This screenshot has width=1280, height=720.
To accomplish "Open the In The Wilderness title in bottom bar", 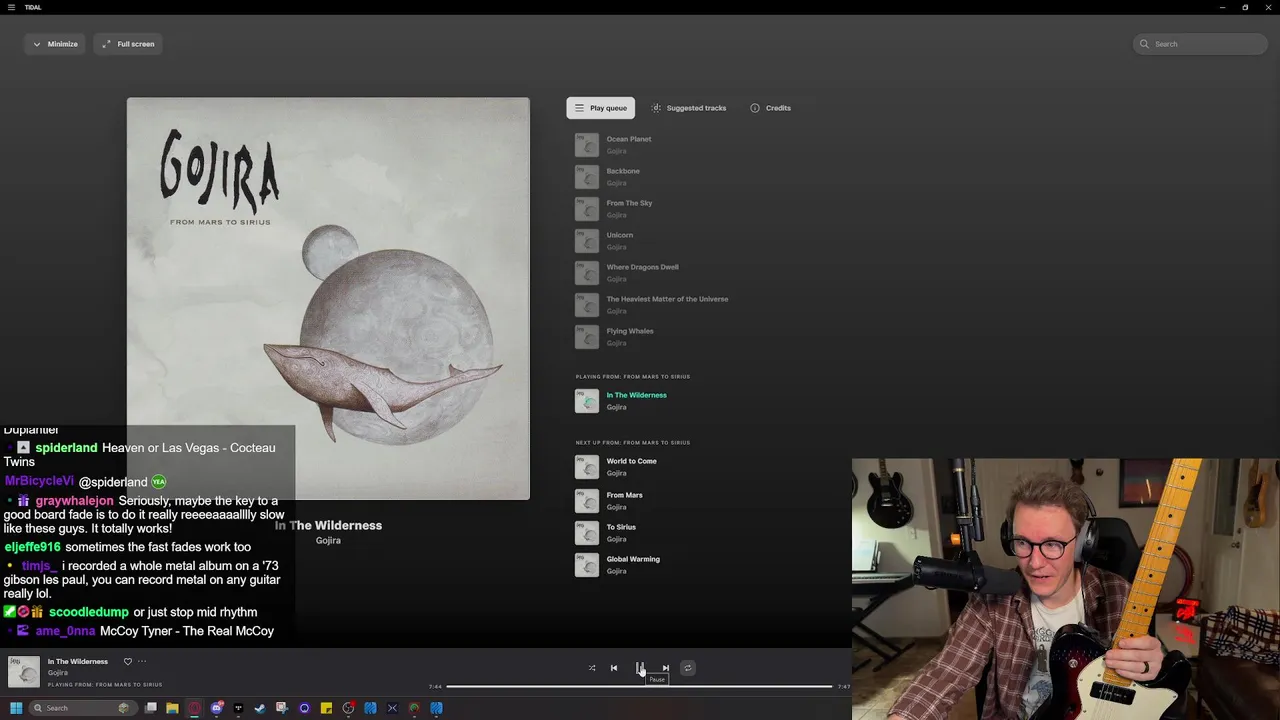I will 78,662.
